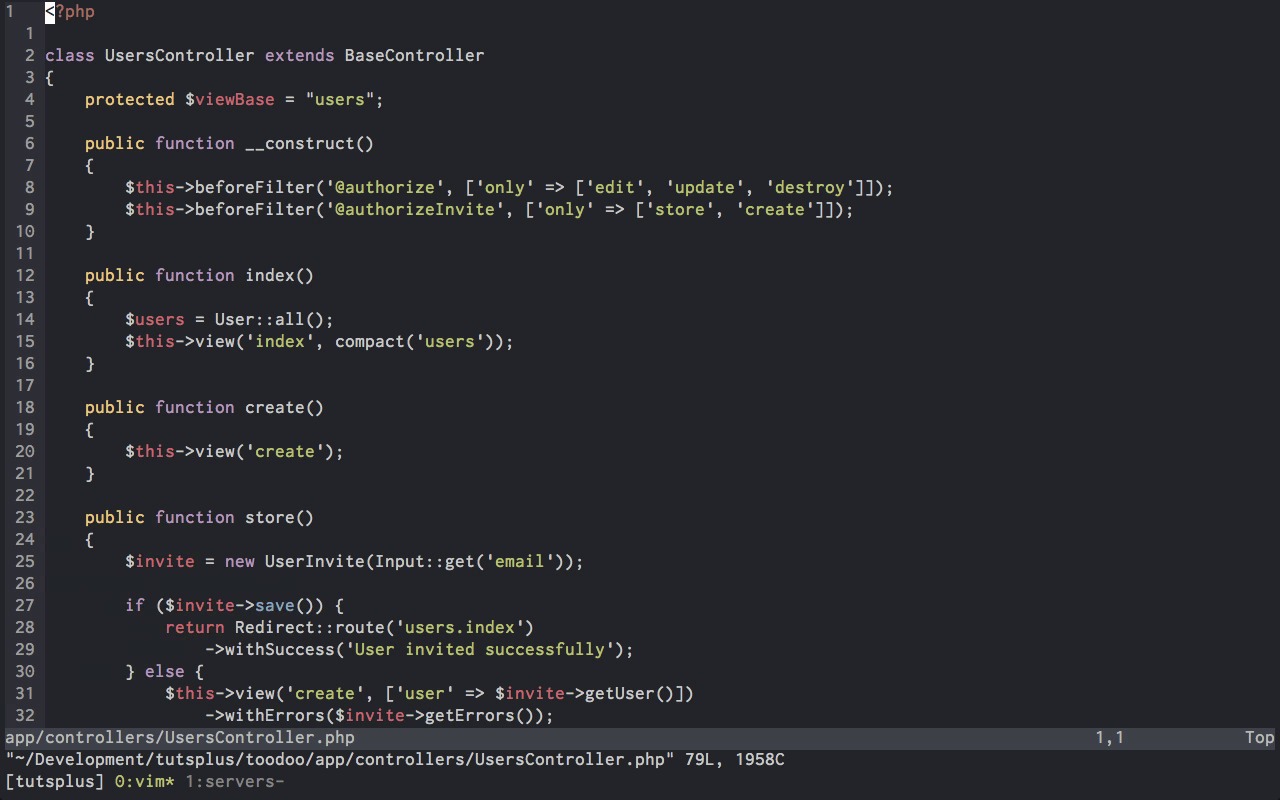1280x800 pixels.
Task: Click 'store()' function name on line 23
Action: click(280, 518)
